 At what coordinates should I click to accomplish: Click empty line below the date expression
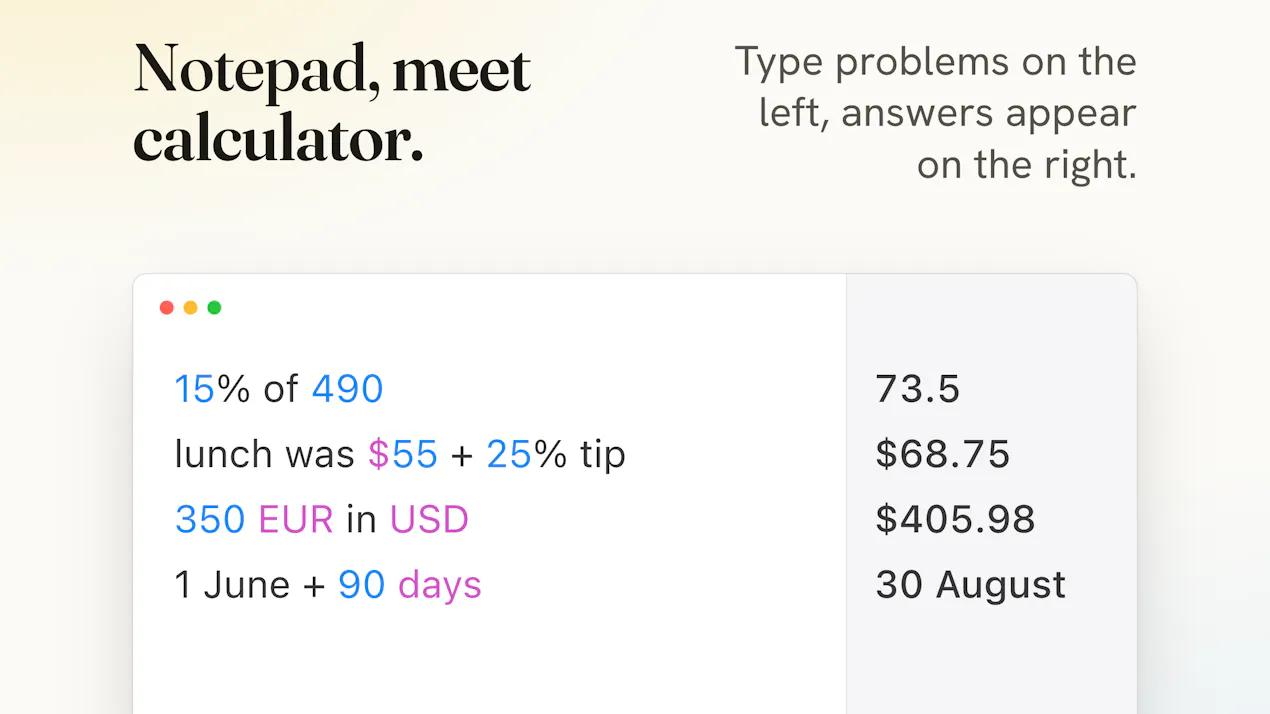[490, 650]
